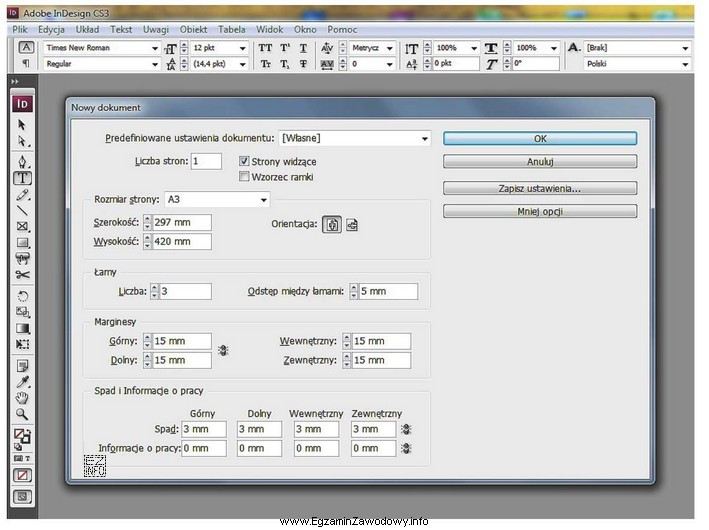Select the Free Transform tool
Screen dimensions: 709x530
point(22,344)
